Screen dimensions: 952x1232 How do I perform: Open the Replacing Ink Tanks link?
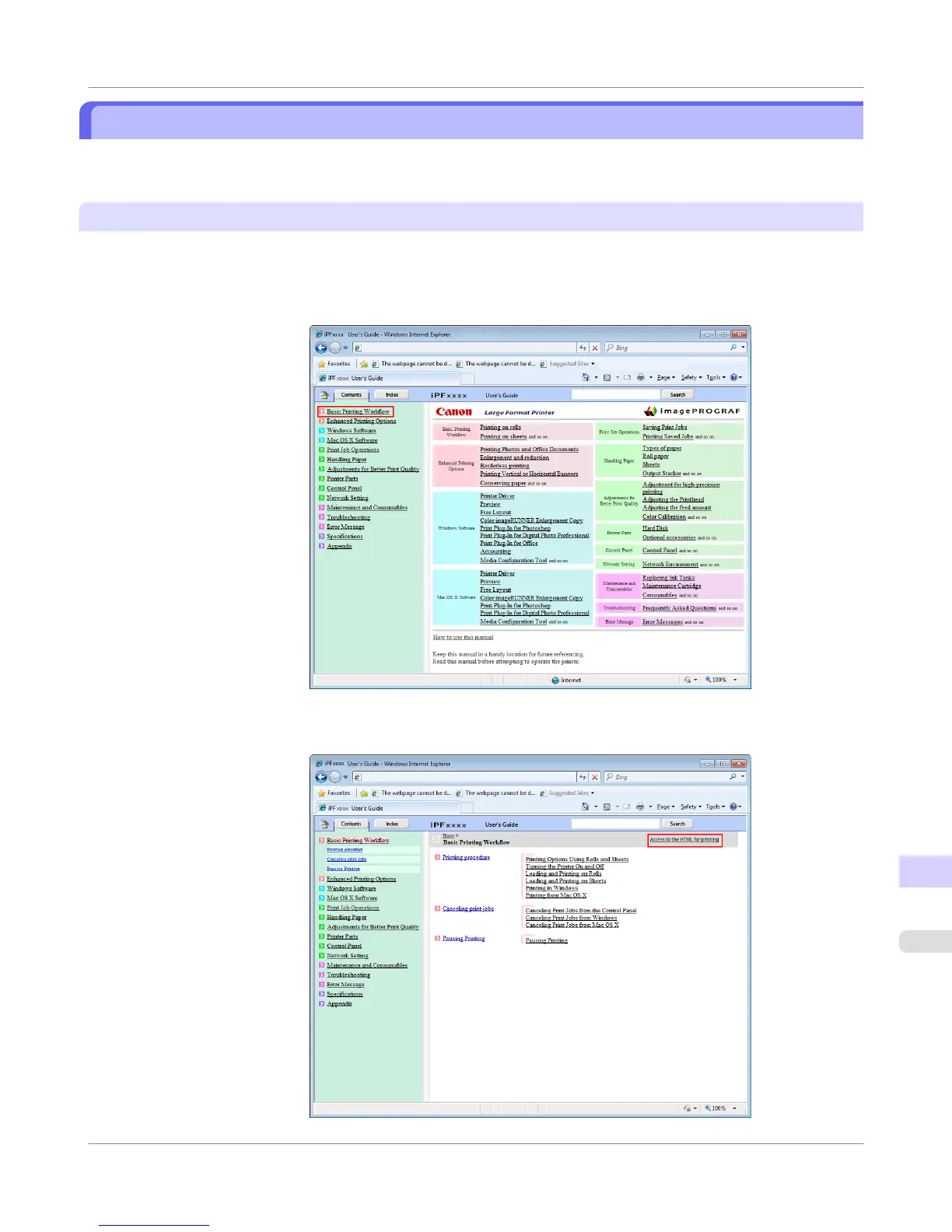668,578
